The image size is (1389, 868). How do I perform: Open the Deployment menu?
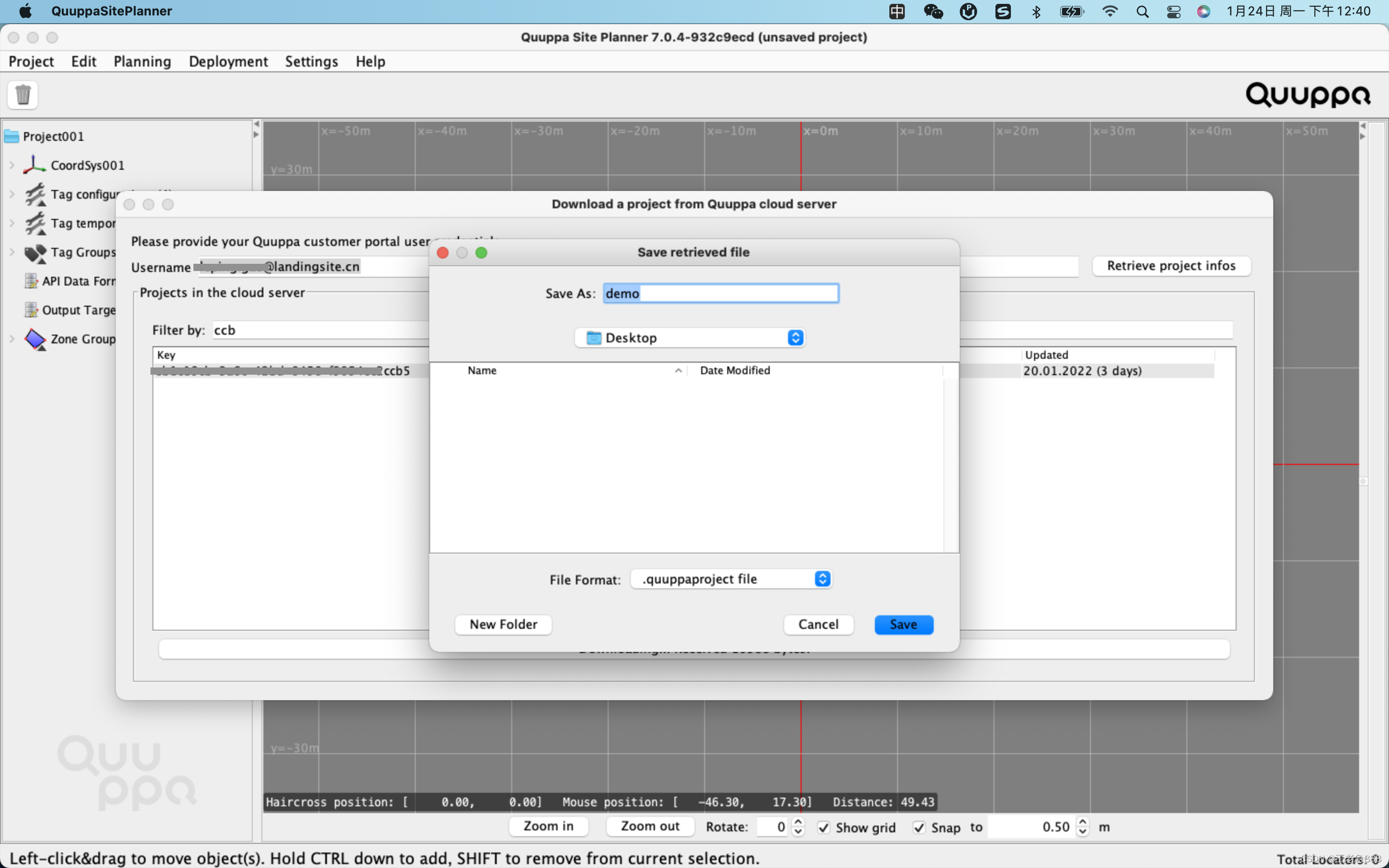tap(228, 61)
